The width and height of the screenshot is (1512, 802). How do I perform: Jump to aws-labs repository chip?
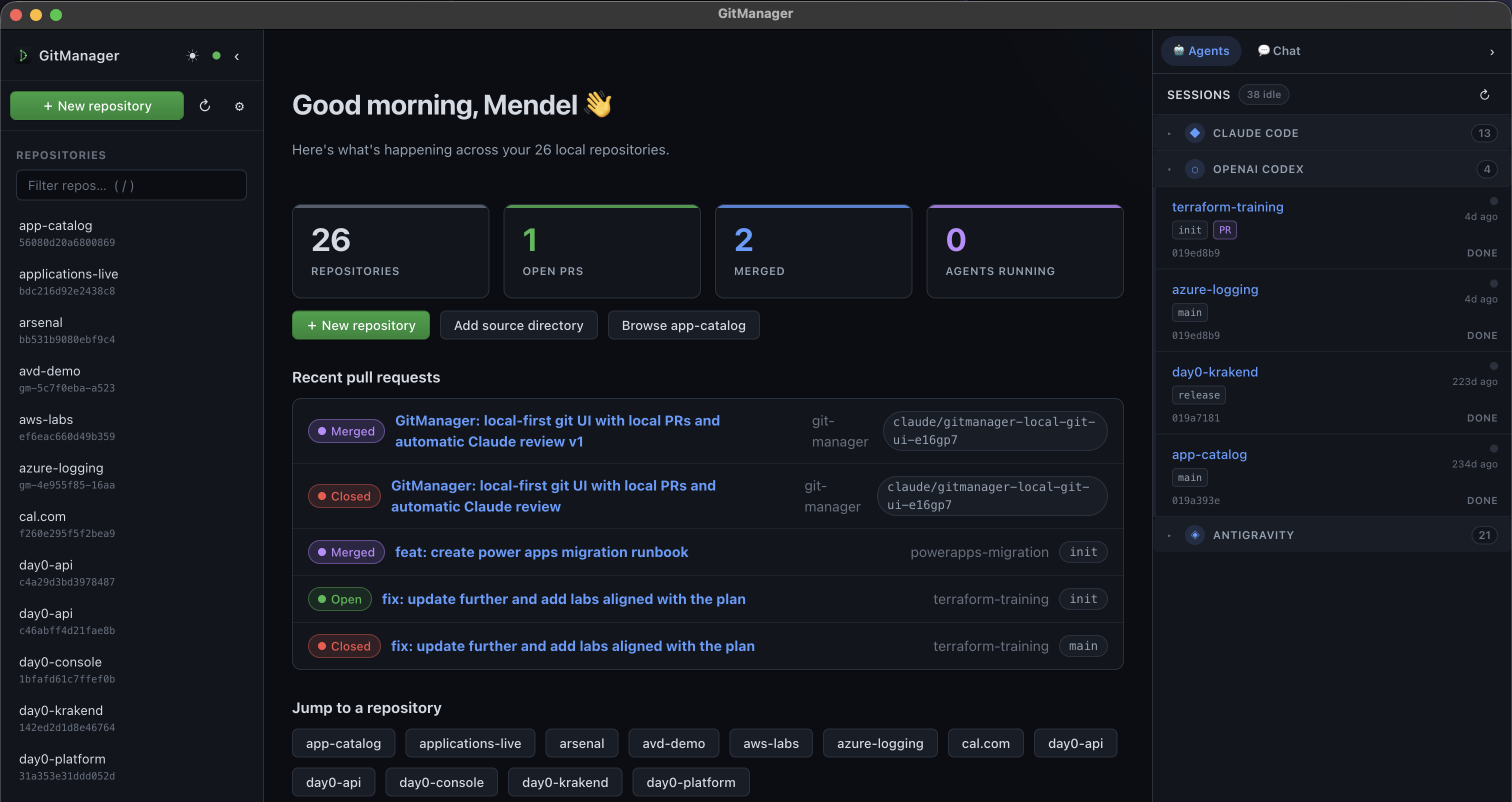770,743
